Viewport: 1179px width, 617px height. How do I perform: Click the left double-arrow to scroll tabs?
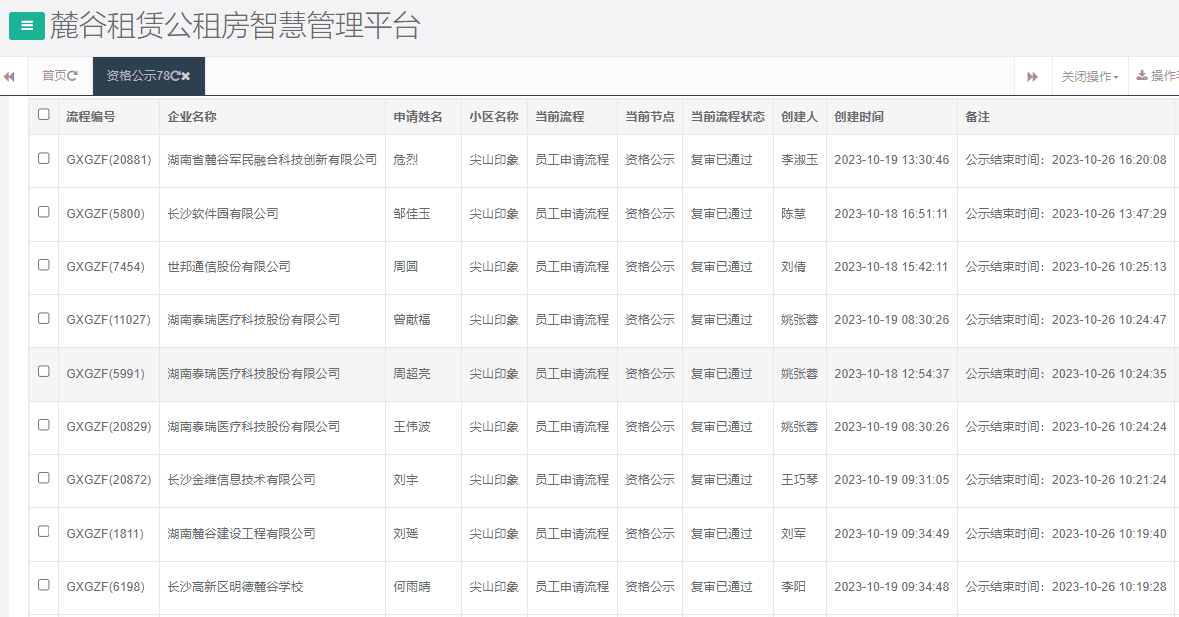[10, 75]
